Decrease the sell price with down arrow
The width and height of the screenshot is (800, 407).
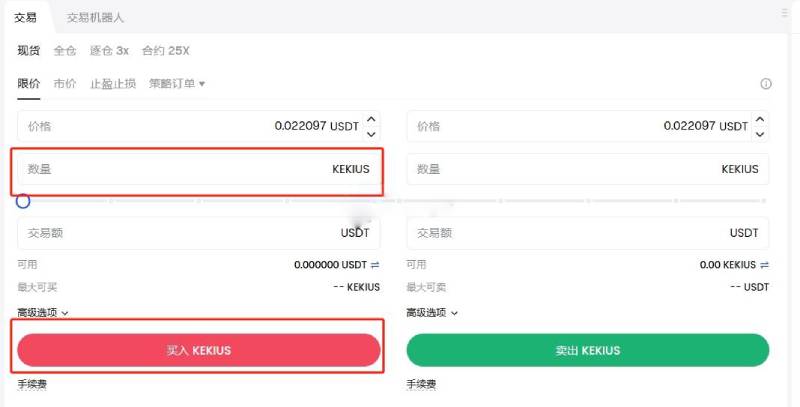click(x=761, y=134)
